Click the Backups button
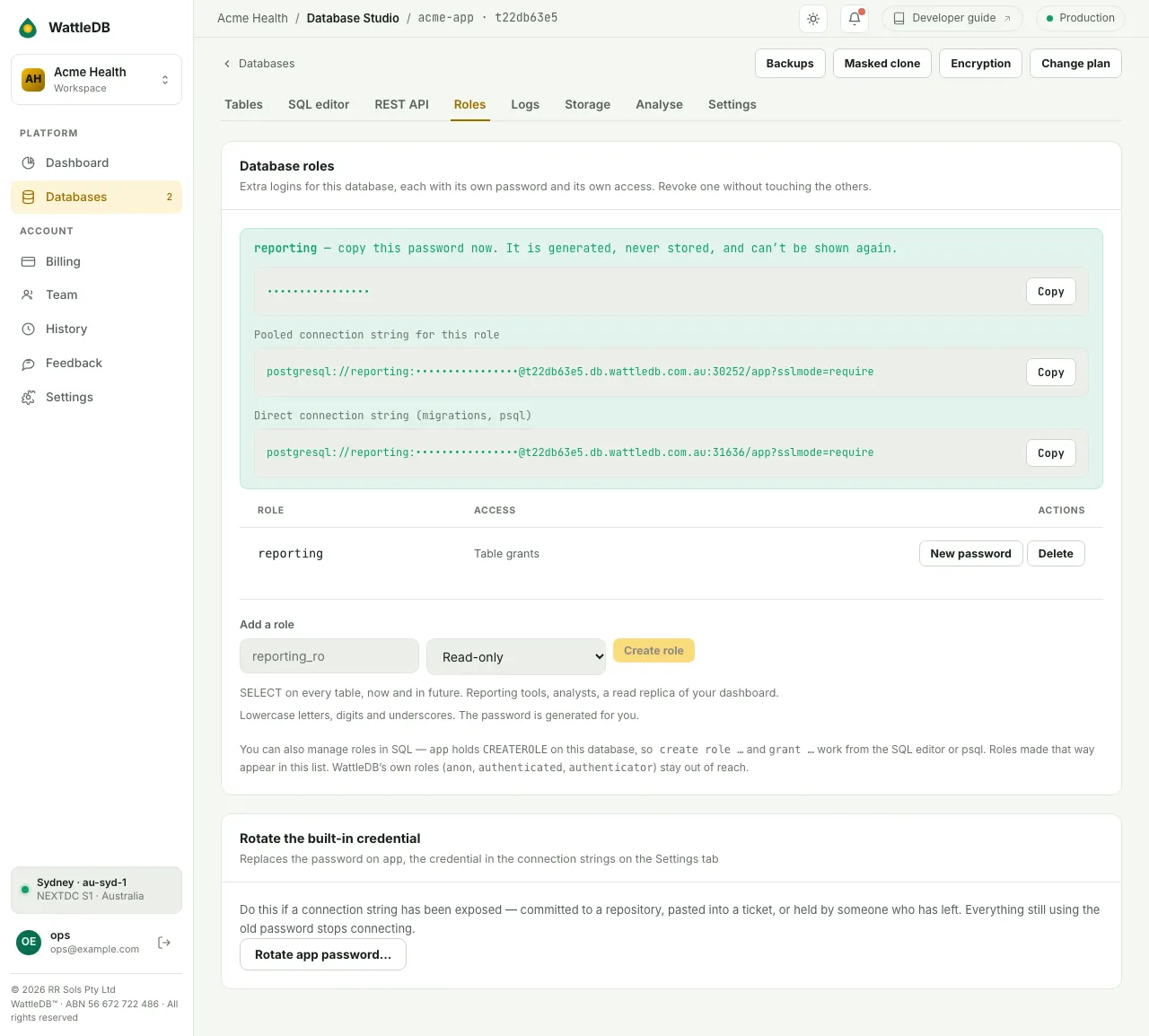1149x1036 pixels. pos(790,64)
